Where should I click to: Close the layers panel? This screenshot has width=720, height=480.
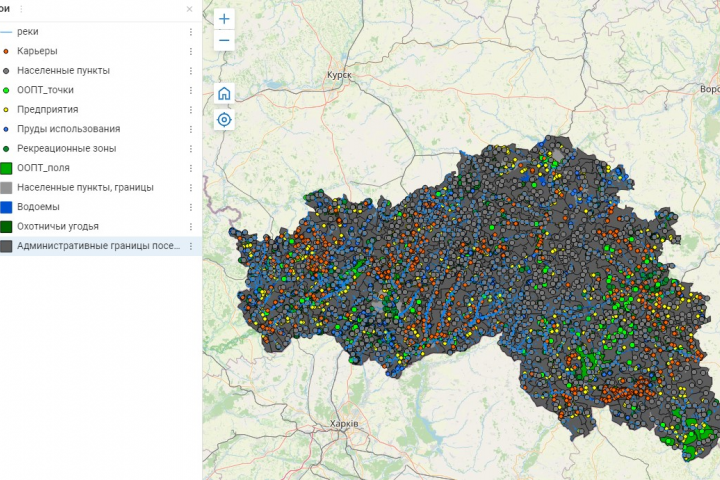tap(190, 9)
